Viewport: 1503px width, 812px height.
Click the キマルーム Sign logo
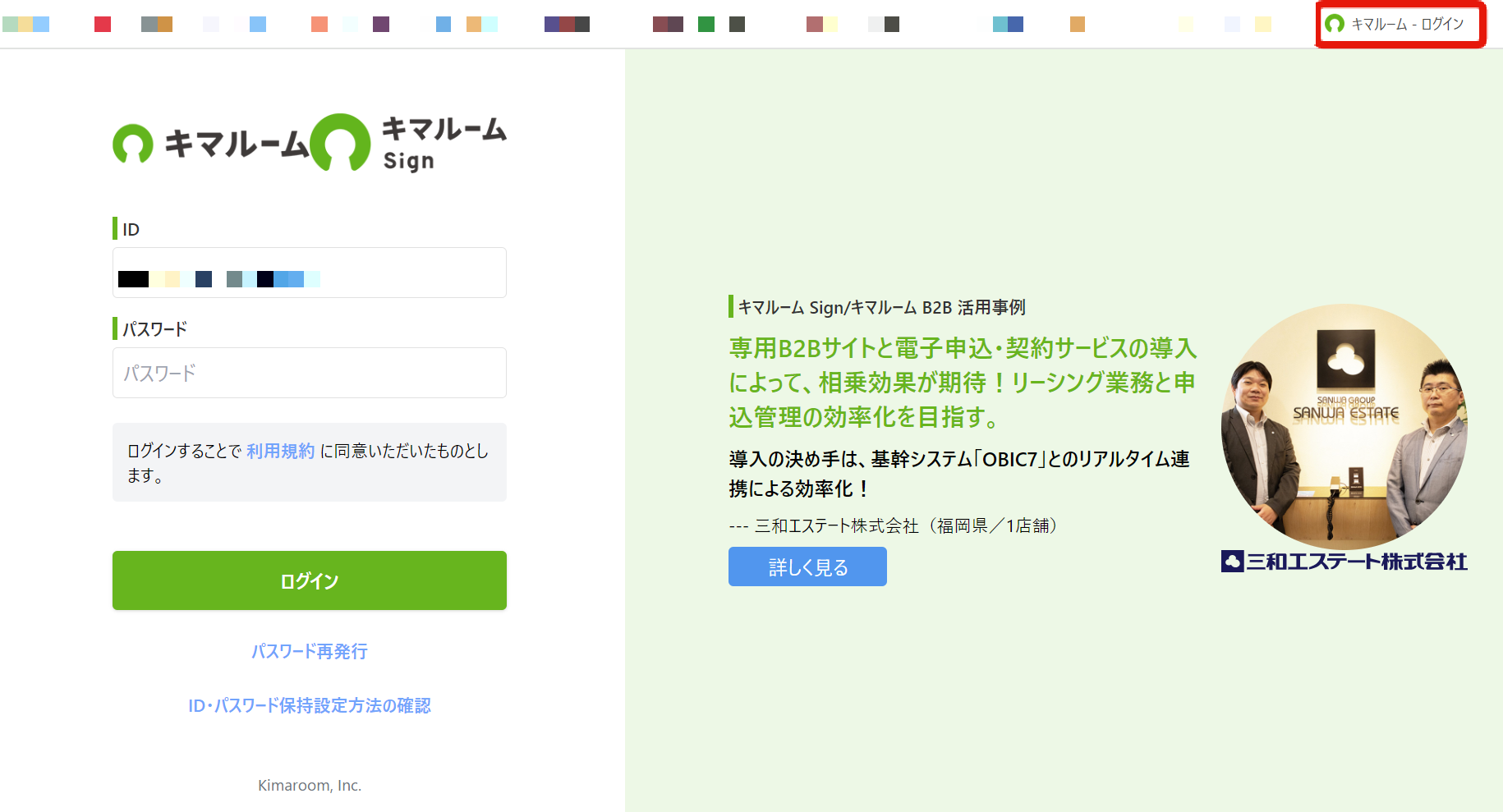pos(408,143)
